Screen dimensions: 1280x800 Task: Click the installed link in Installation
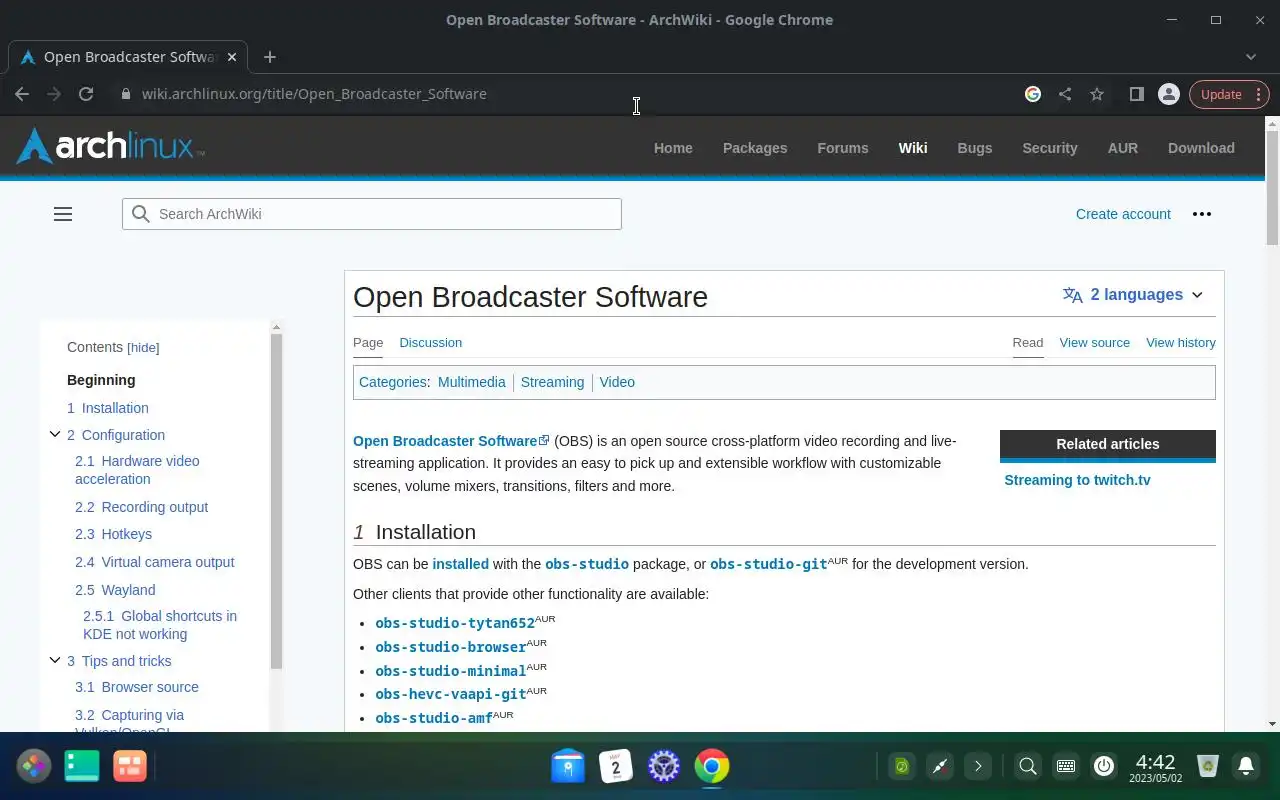coord(460,564)
